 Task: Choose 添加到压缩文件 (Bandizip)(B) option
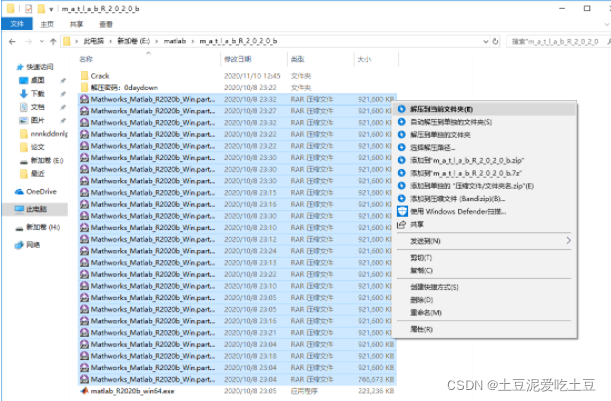485,199
